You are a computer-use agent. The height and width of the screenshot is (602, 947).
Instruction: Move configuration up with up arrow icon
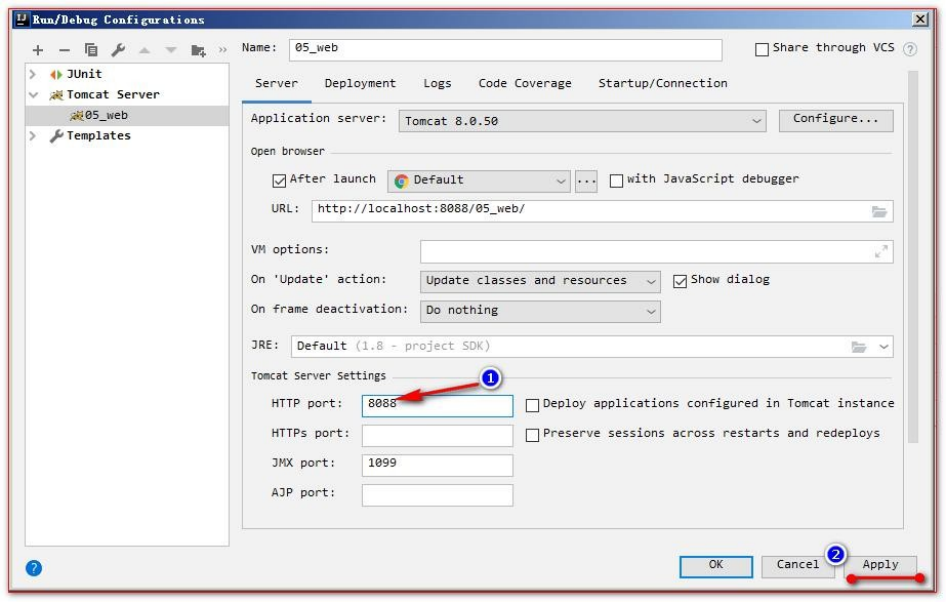tap(144, 50)
